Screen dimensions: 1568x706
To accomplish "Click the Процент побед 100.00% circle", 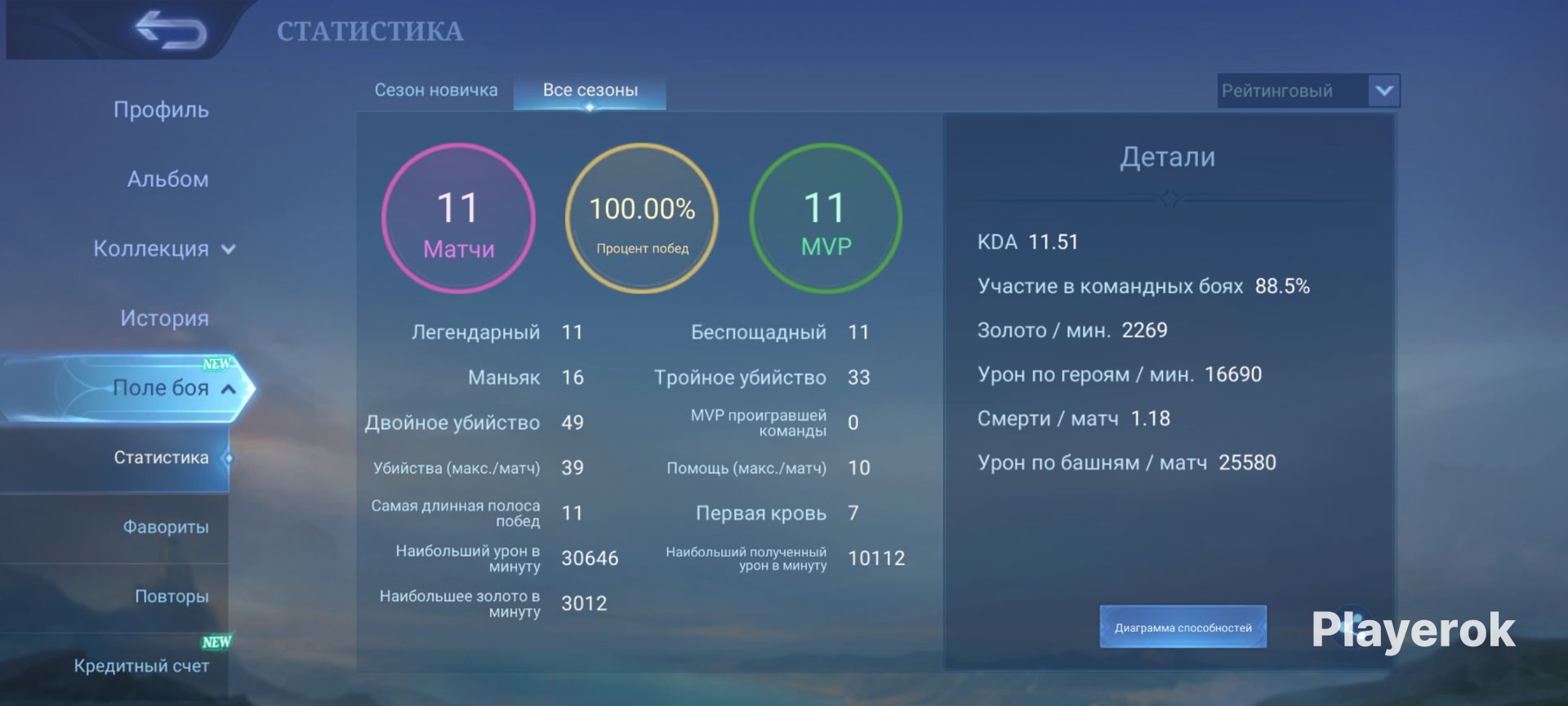I will point(642,218).
